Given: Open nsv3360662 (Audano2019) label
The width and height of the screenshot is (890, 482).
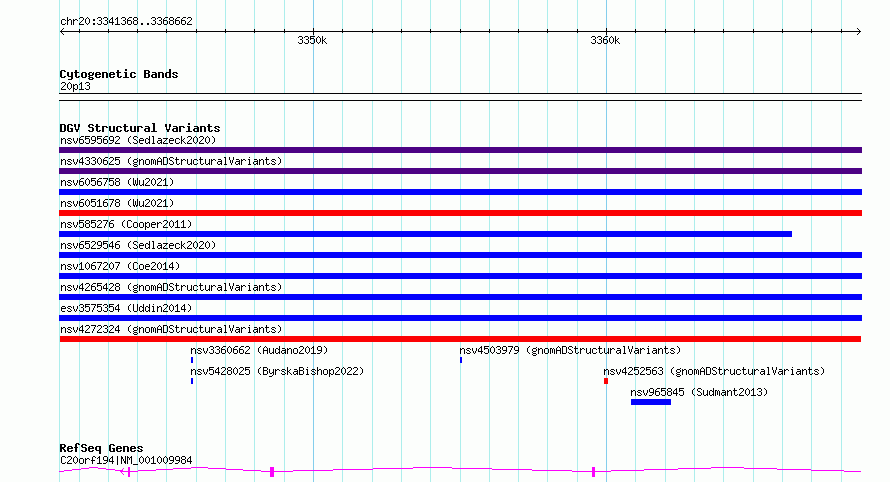Looking at the screenshot, I should [x=259, y=350].
